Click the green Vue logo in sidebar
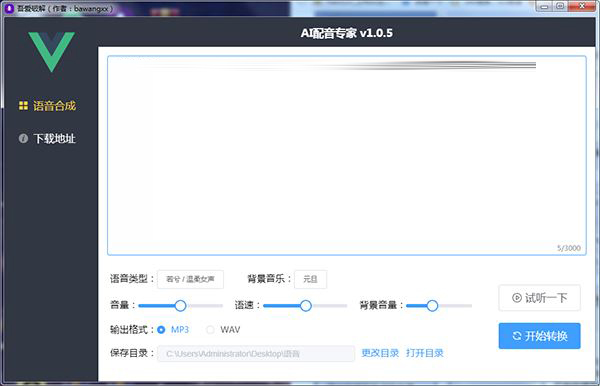Image resolution: width=600 pixels, height=386 pixels. pyautogui.click(x=51, y=52)
